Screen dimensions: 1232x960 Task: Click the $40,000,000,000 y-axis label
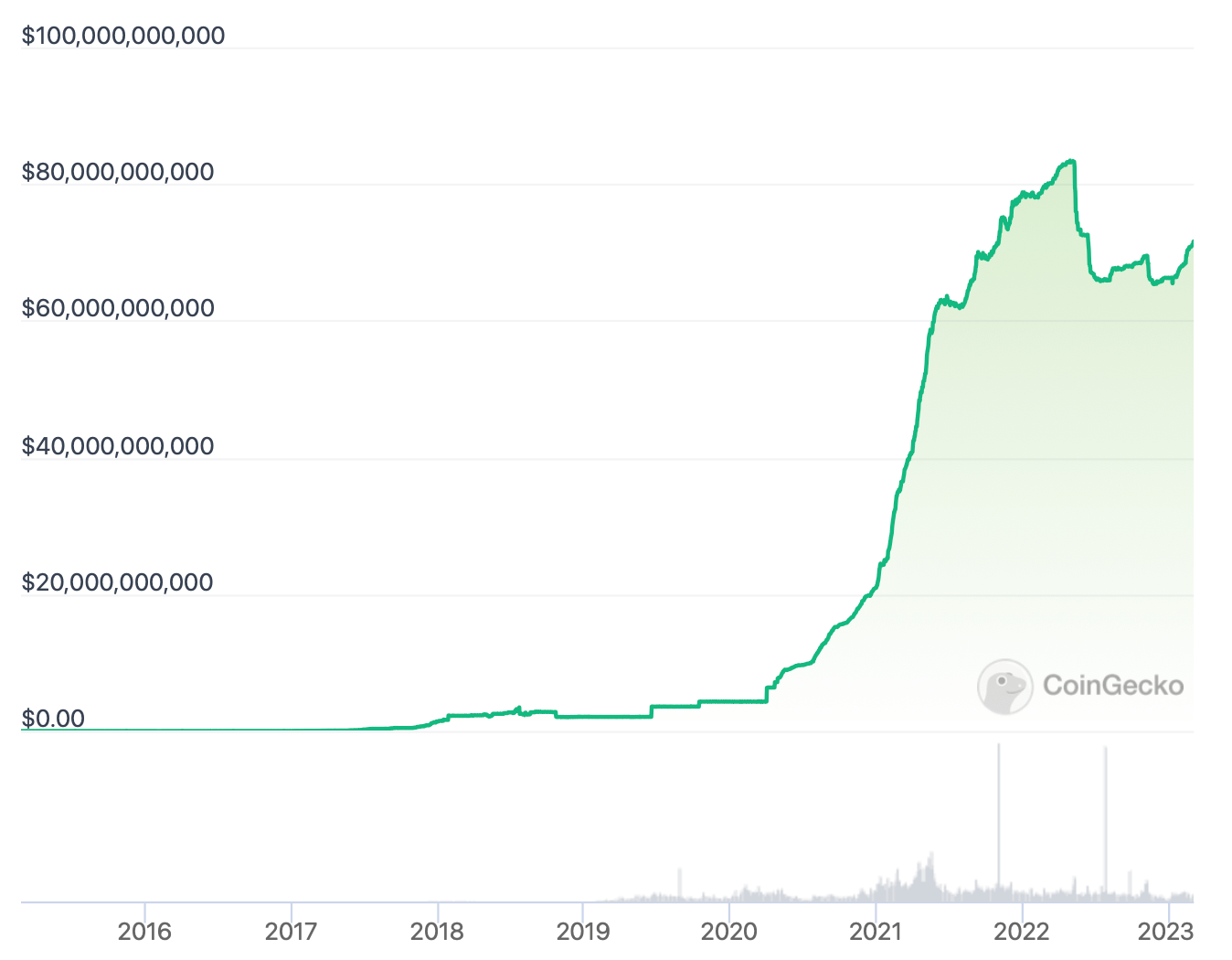[118, 446]
